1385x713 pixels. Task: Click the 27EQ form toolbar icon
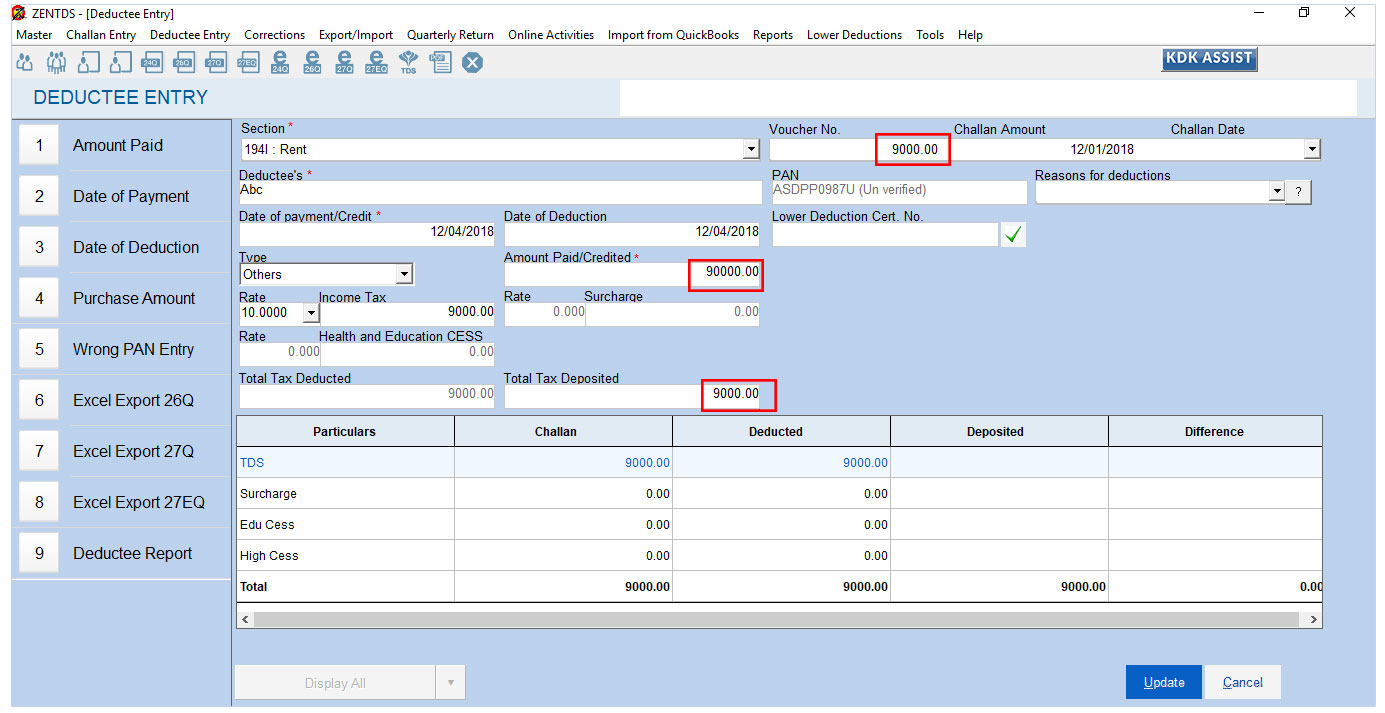coord(248,62)
